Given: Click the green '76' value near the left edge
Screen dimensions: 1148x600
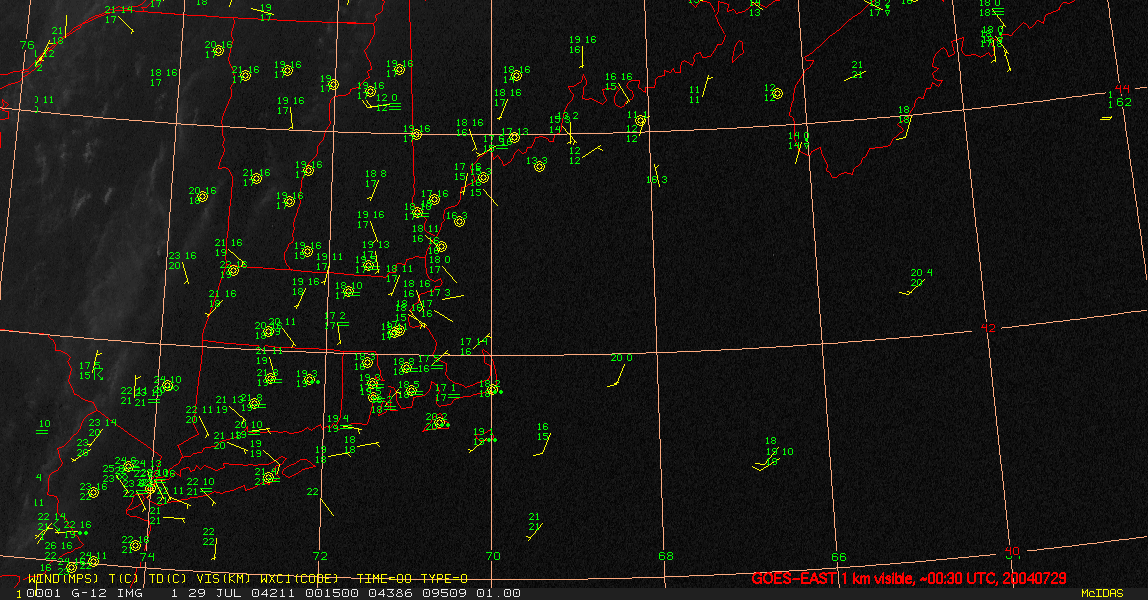Looking at the screenshot, I should pyautogui.click(x=27, y=45).
